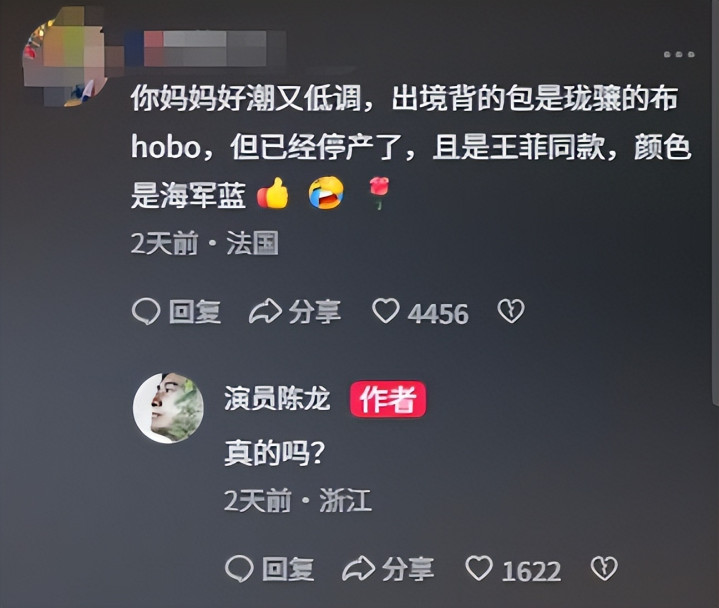The height and width of the screenshot is (608, 719).
Task: Open 演员陈龙's profile picture
Action: 168,408
